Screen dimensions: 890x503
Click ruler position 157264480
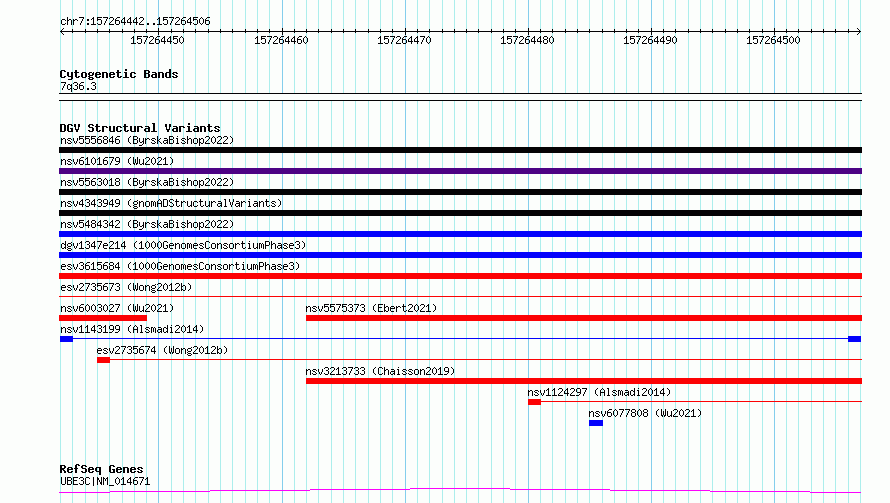(527, 40)
